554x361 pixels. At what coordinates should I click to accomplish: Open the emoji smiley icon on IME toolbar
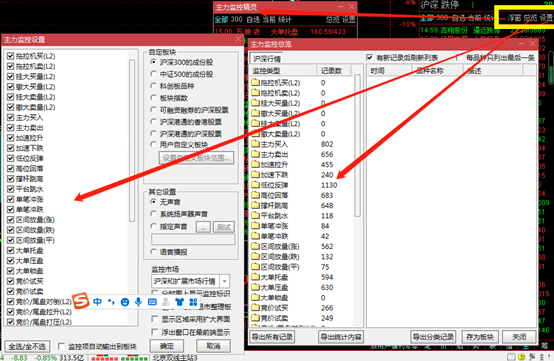tap(125, 302)
